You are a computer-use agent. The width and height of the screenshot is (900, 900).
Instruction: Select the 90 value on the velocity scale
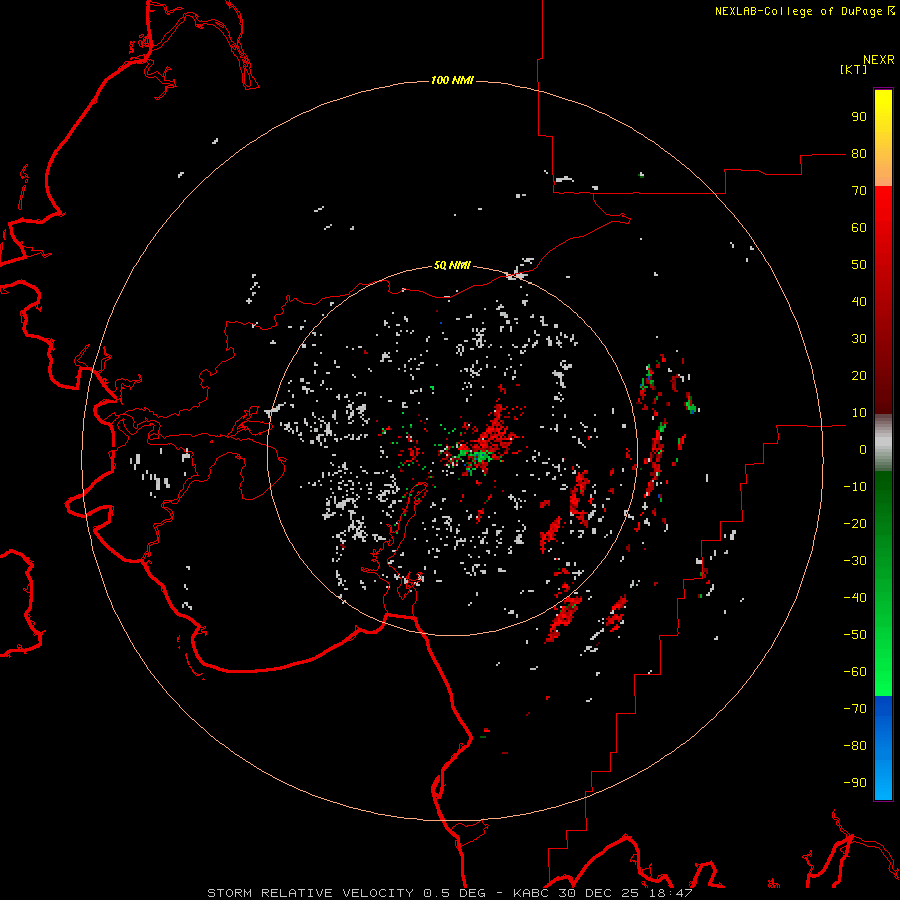tap(859, 117)
